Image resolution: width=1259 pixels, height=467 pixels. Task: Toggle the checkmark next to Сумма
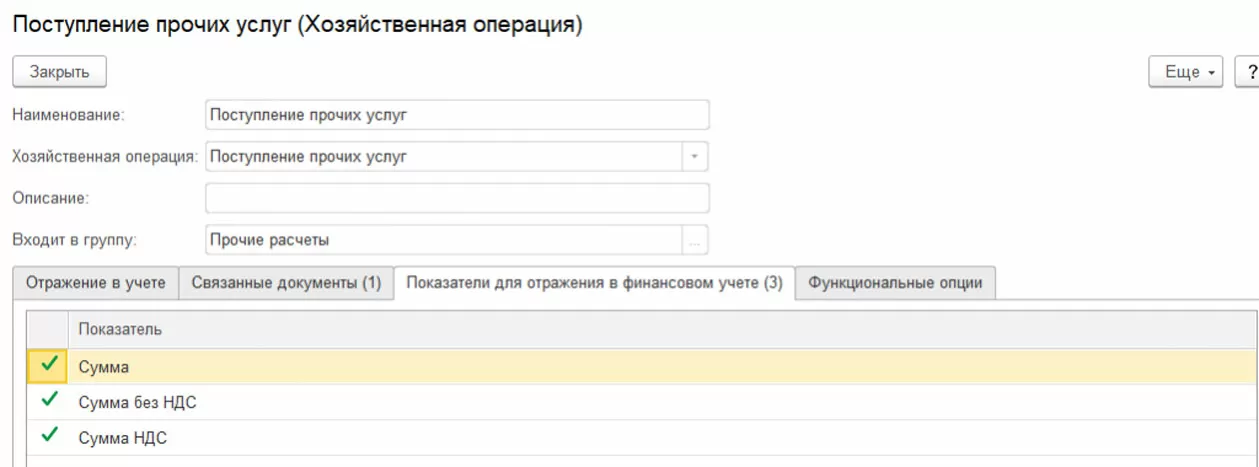click(x=47, y=366)
